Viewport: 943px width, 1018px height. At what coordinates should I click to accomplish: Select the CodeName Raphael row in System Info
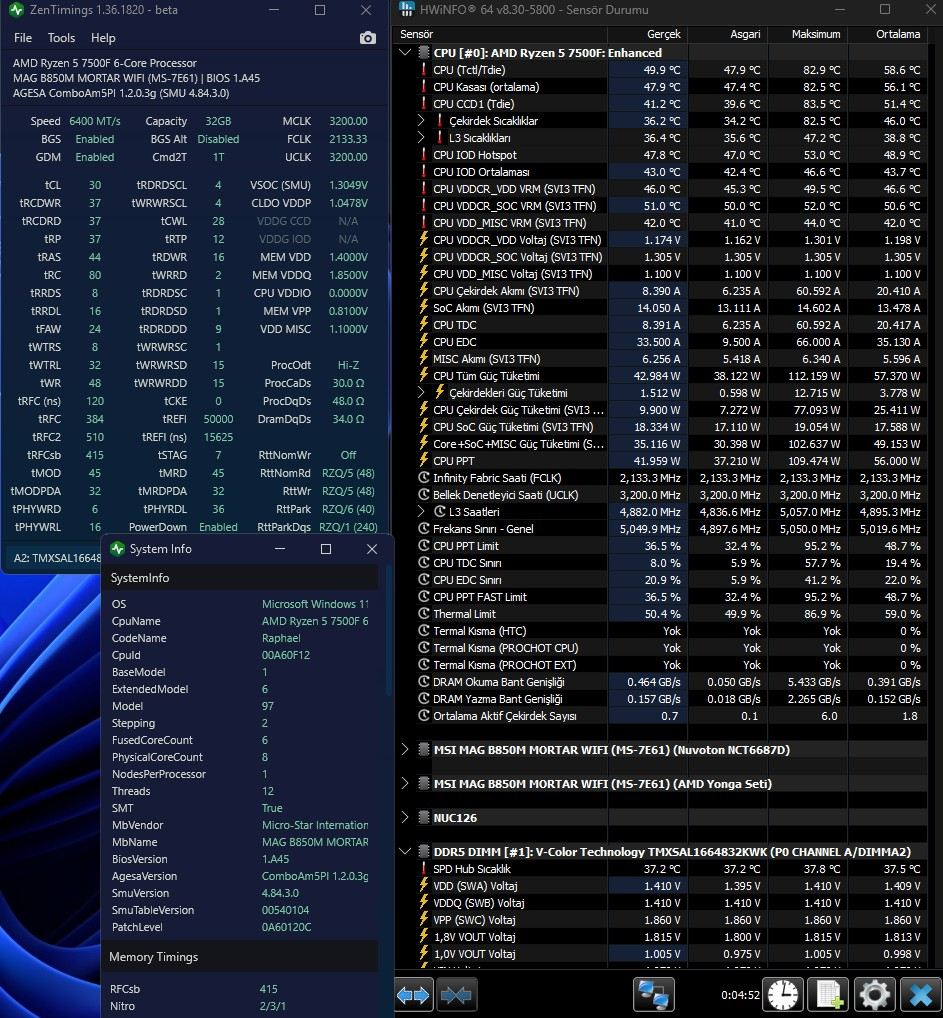pos(240,638)
